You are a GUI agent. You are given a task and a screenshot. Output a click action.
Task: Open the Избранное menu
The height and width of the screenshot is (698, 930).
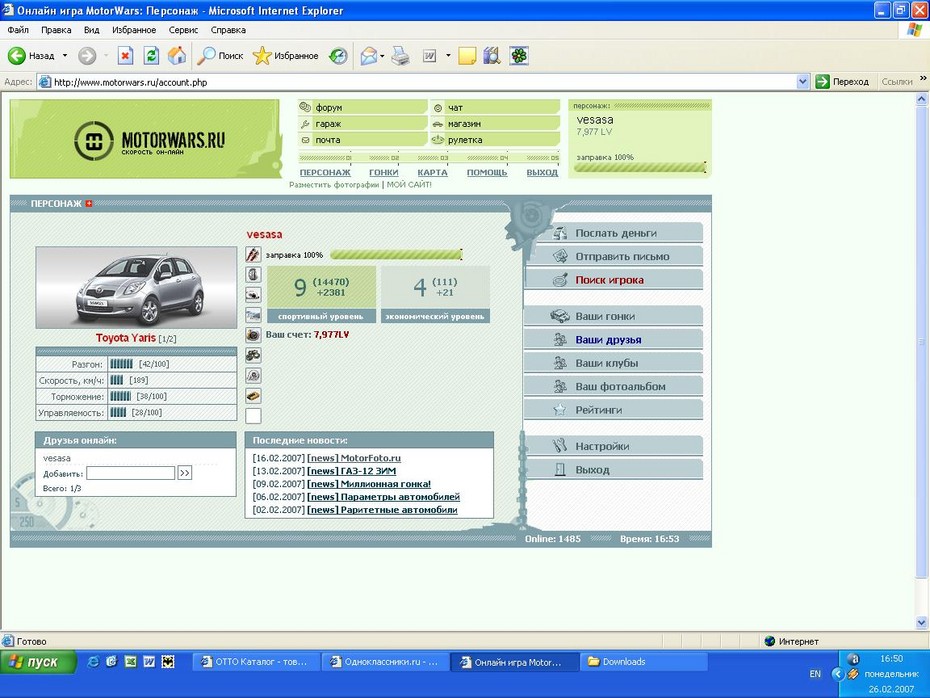(x=134, y=30)
